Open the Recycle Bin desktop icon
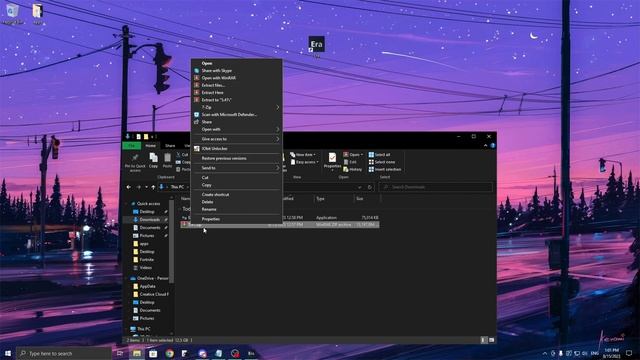Viewport: 640px width, 360px height. click(12, 13)
